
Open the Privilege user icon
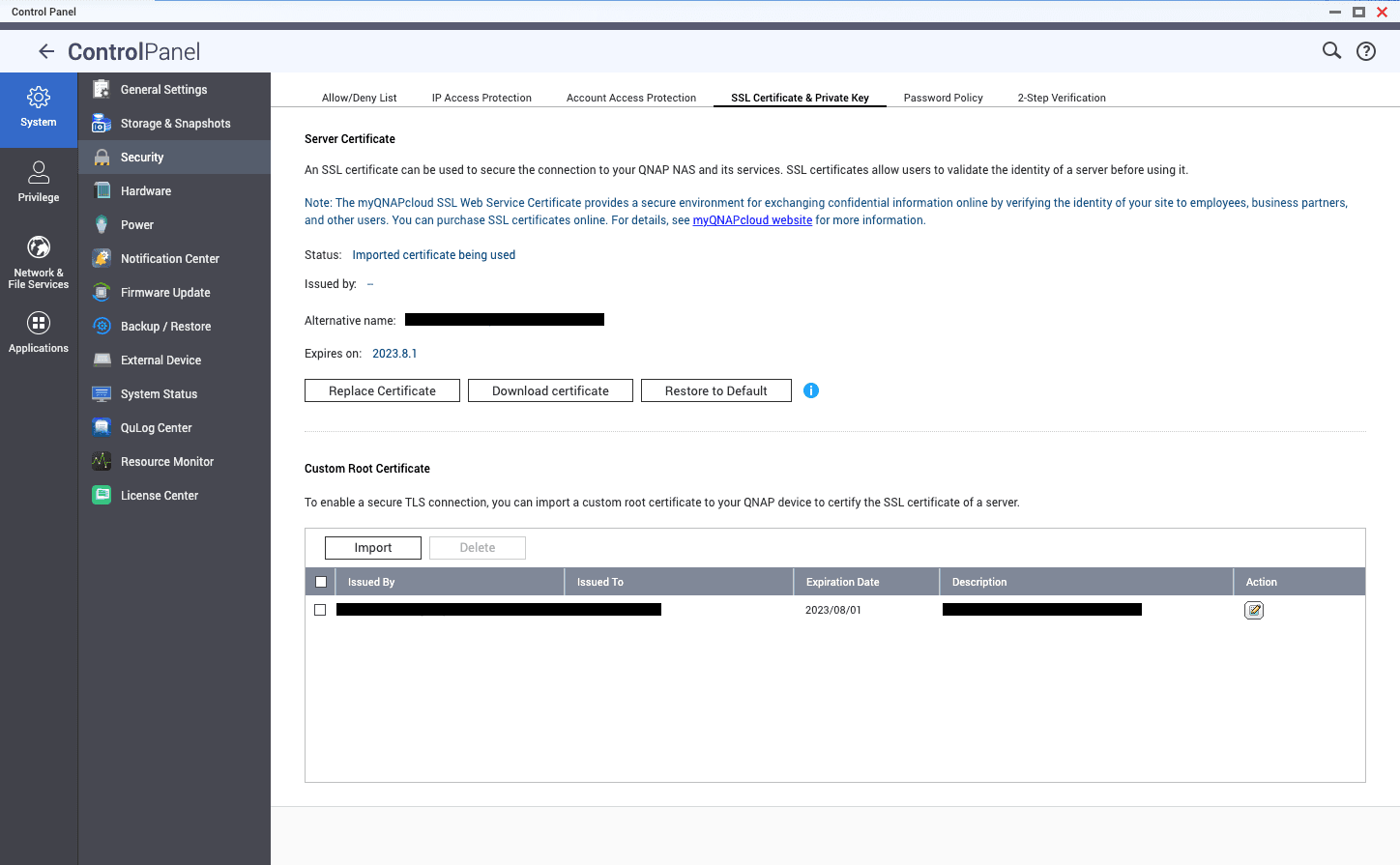[x=39, y=173]
